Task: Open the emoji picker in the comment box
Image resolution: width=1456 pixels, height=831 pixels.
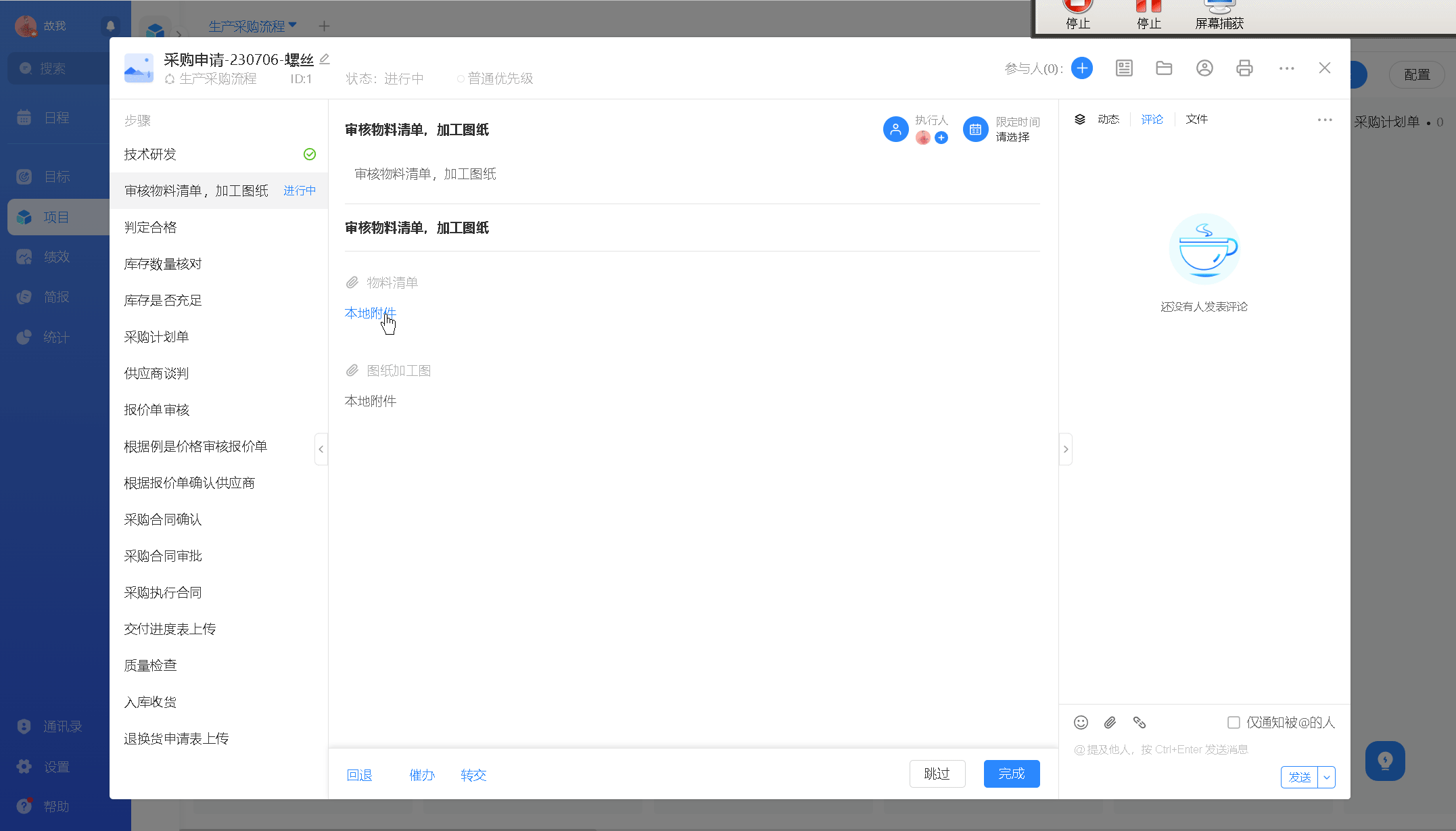Action: click(x=1081, y=722)
